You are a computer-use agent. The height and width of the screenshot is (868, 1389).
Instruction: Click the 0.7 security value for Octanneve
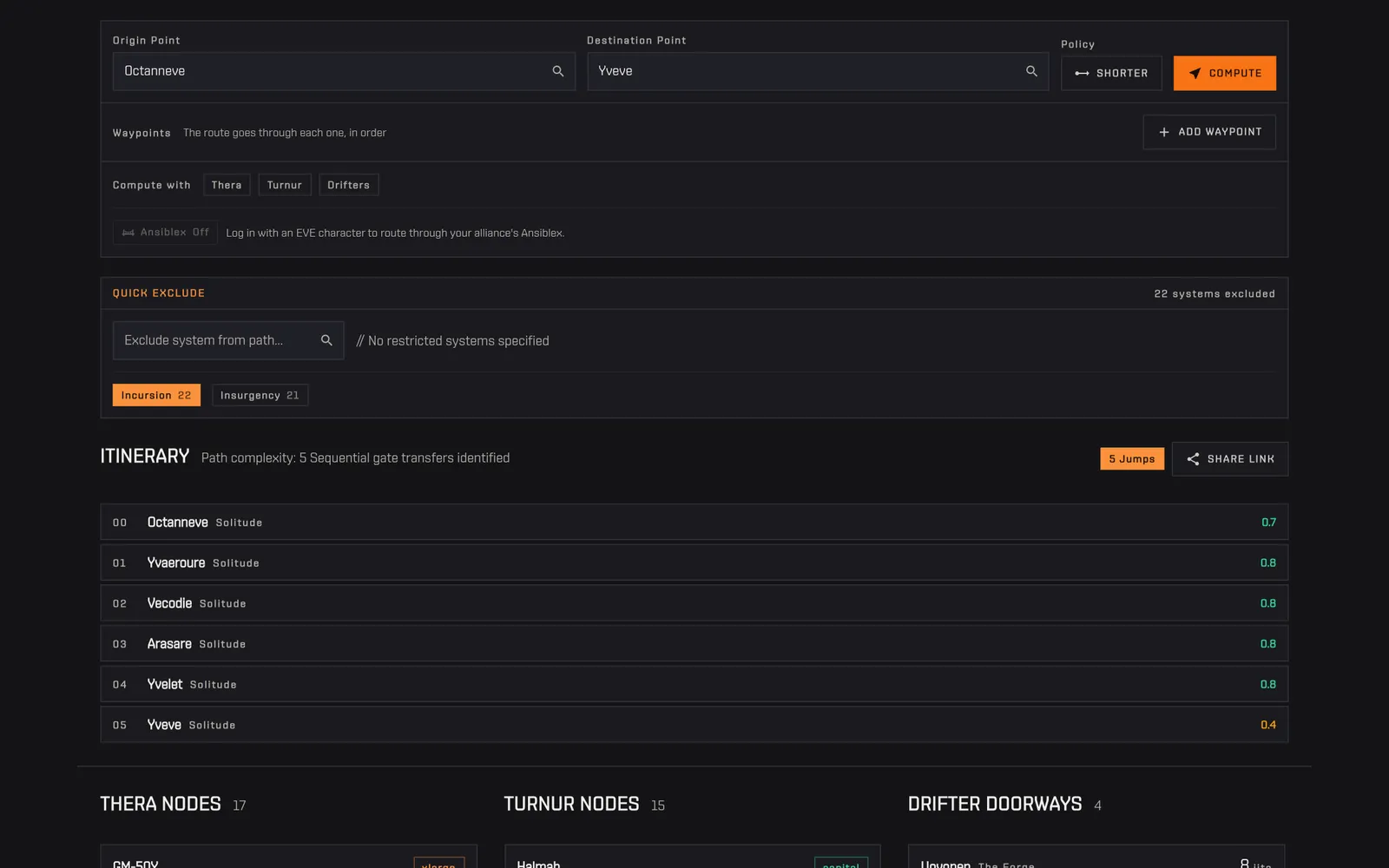1268,523
